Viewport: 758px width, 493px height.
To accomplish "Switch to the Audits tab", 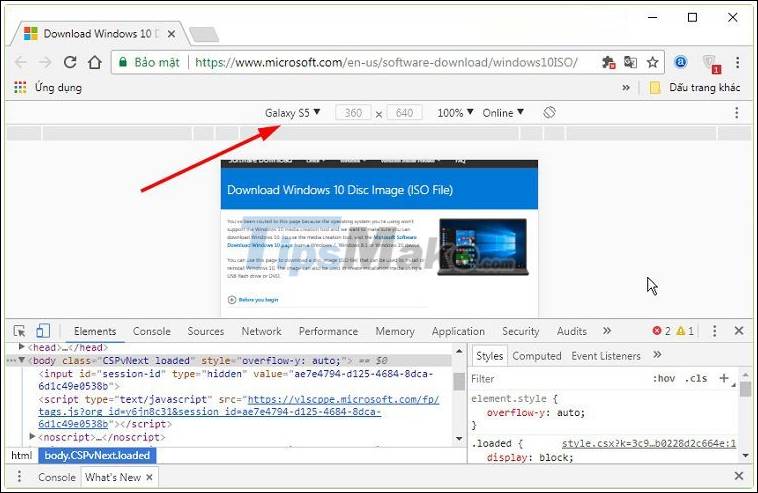I will pos(571,331).
